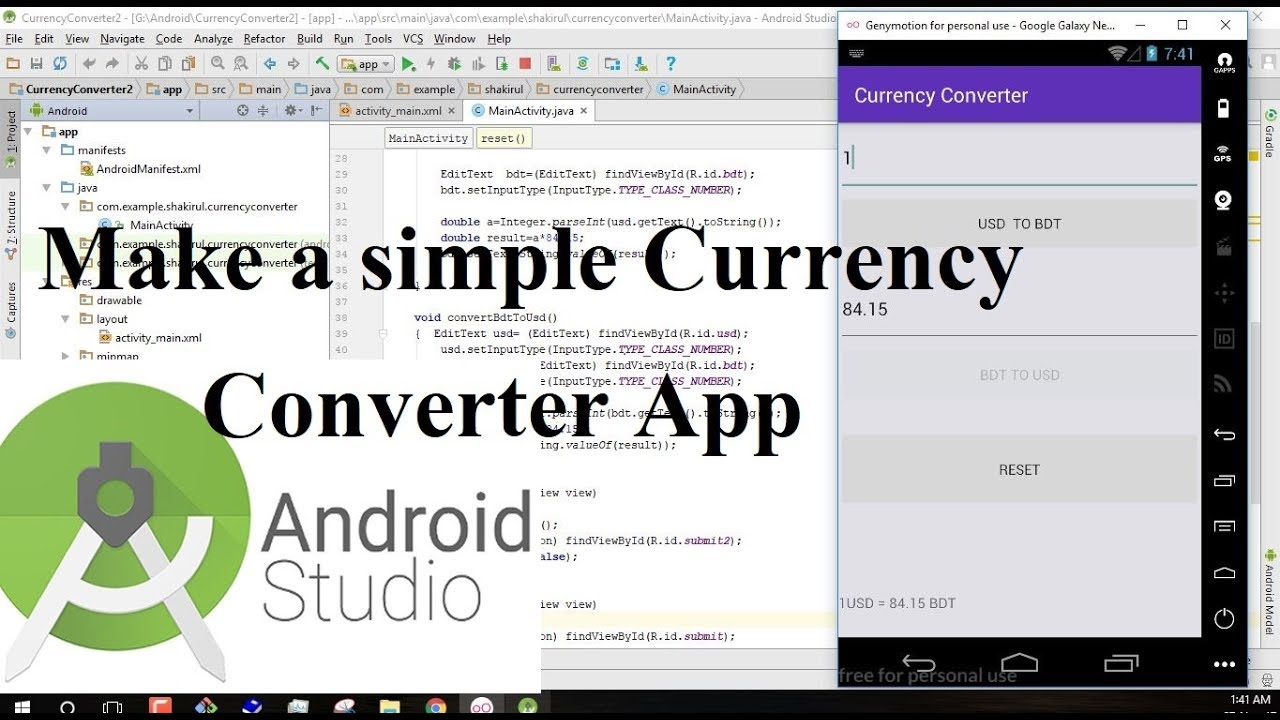Click the hide Project panel icon

click(x=315, y=111)
